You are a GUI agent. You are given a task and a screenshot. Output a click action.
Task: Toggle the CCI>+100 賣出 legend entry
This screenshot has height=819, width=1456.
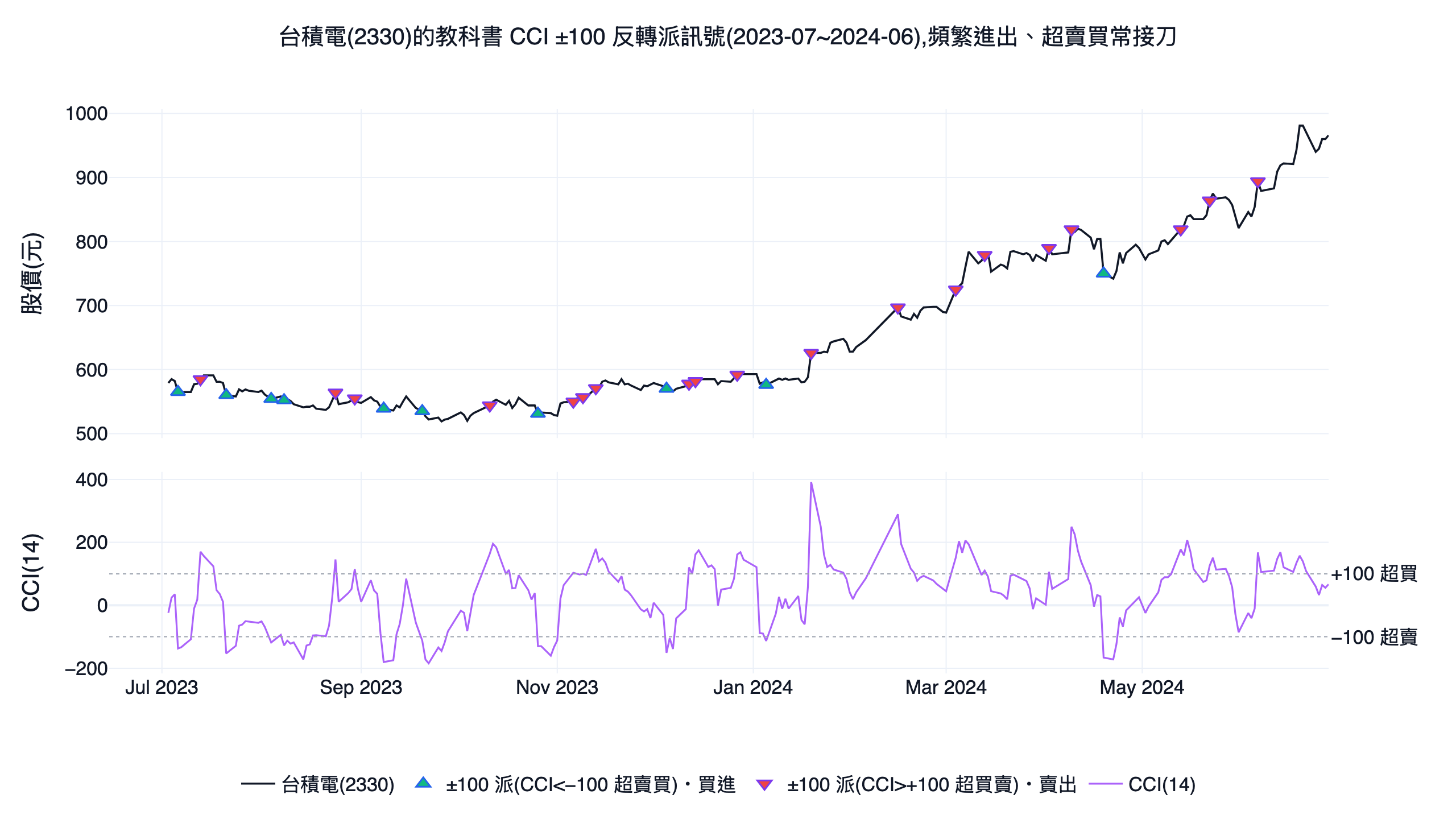[916, 784]
